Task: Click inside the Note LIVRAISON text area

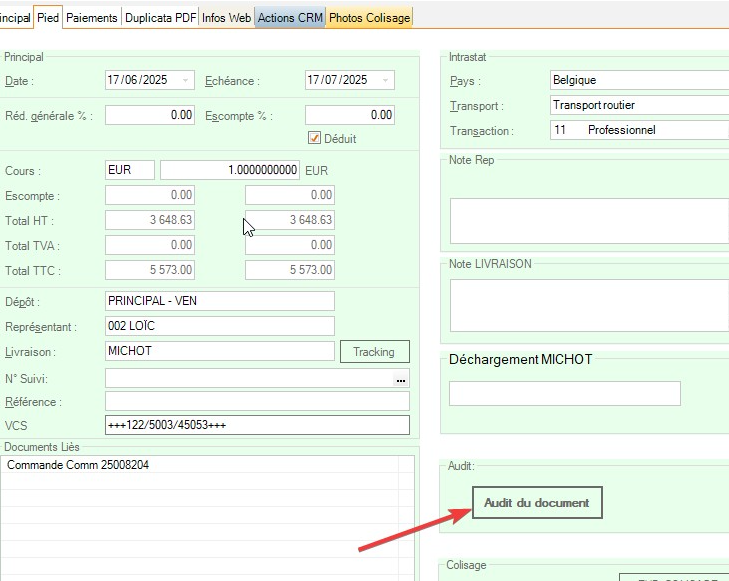Action: 589,305
